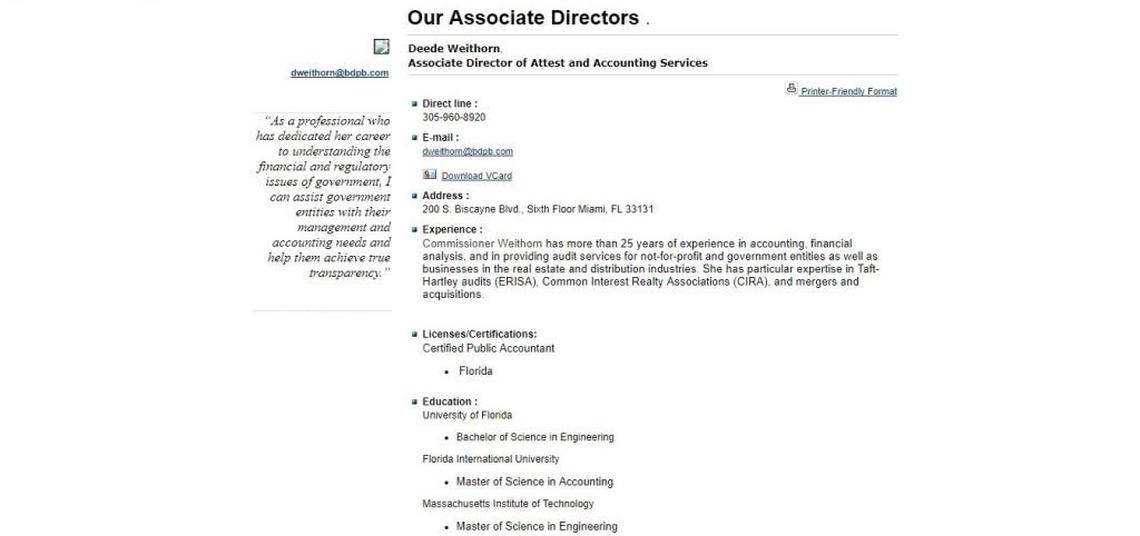This screenshot has width=1140, height=536.
Task: Click the Our Associate Directors heading
Action: [522, 18]
